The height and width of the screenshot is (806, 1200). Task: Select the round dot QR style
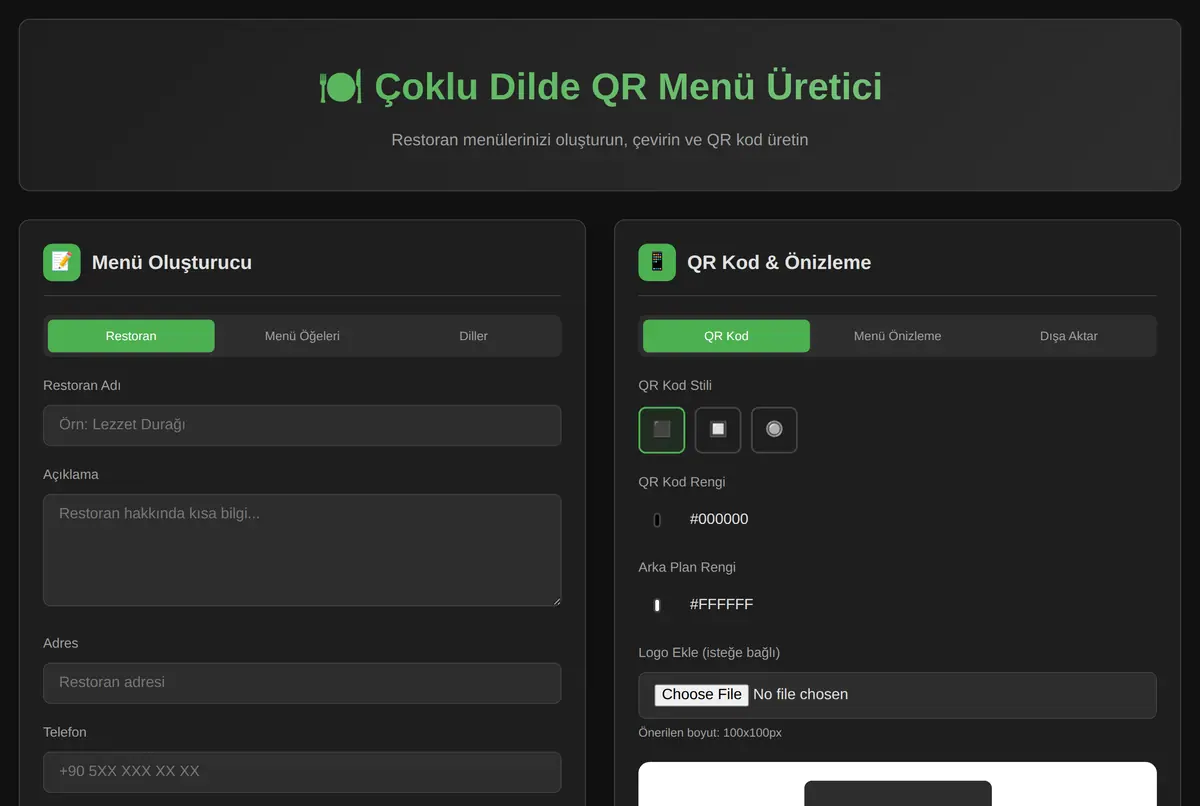tap(774, 430)
